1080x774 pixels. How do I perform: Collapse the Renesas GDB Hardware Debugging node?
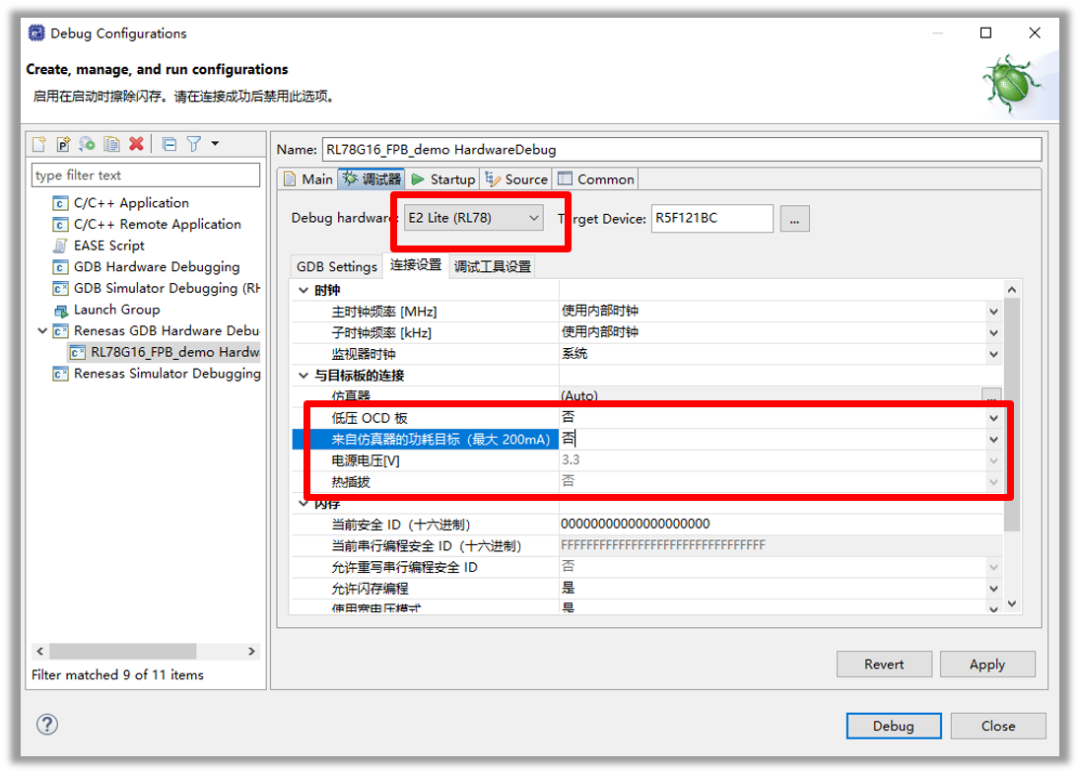(42, 331)
